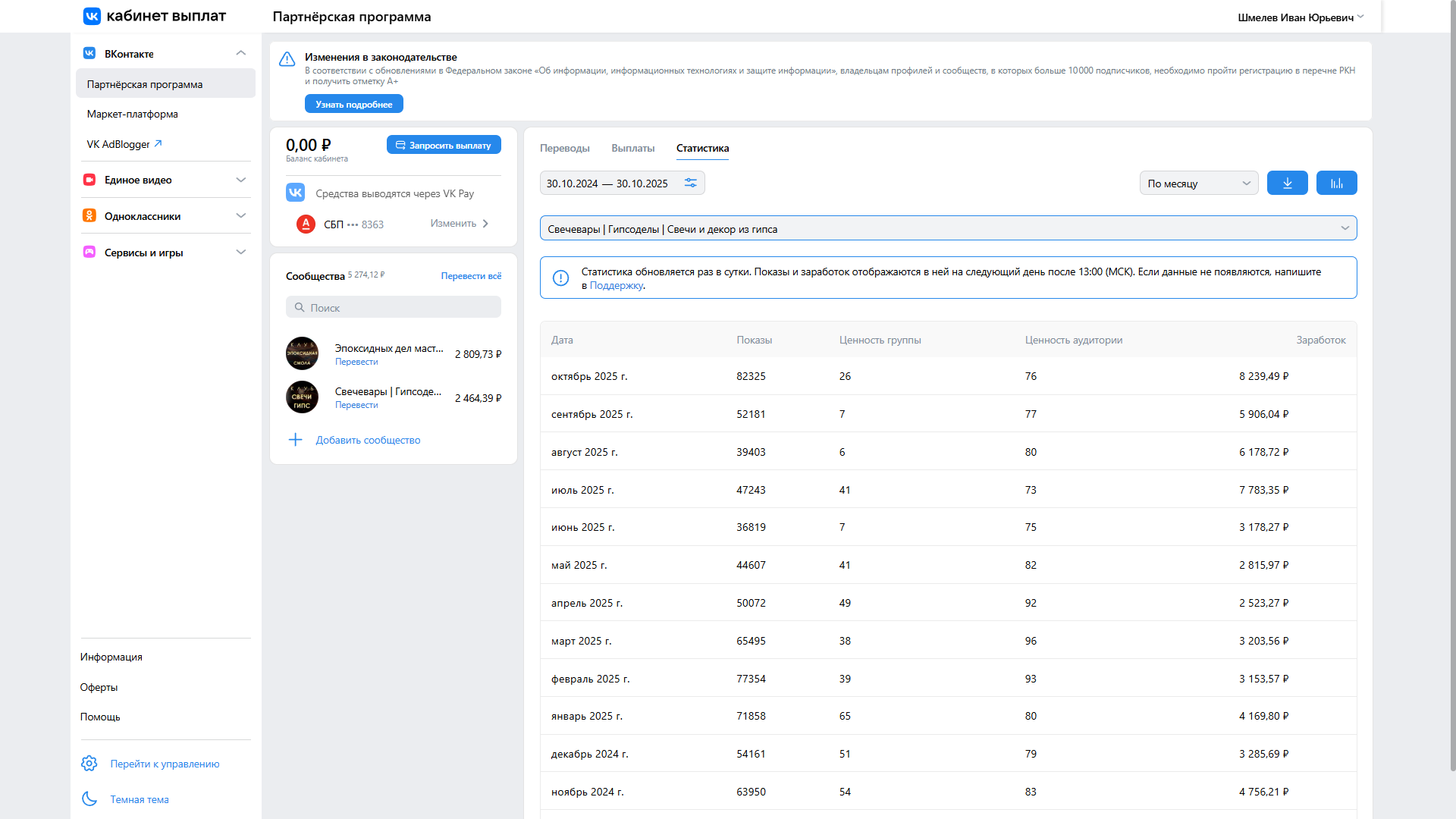
Task: Expand the Одноклассники sidebar section
Action: click(240, 216)
